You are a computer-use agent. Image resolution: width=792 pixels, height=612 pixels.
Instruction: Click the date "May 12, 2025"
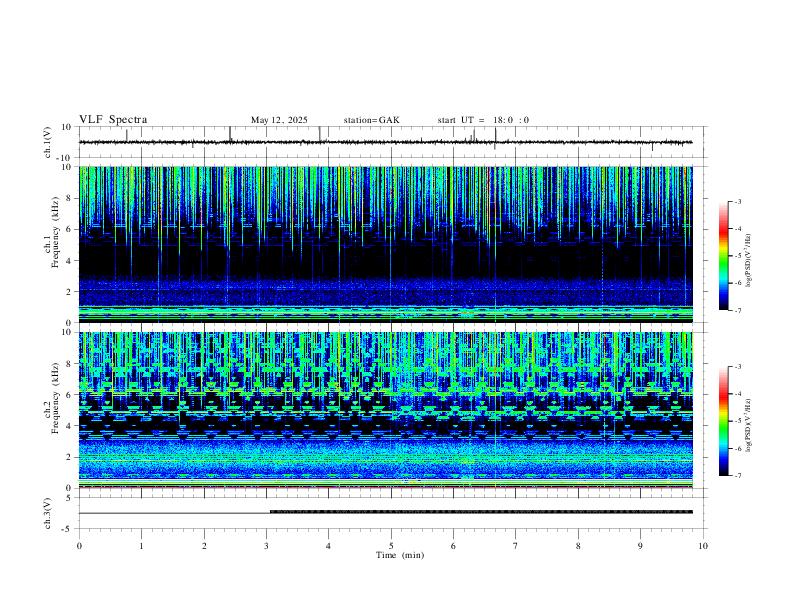279,120
